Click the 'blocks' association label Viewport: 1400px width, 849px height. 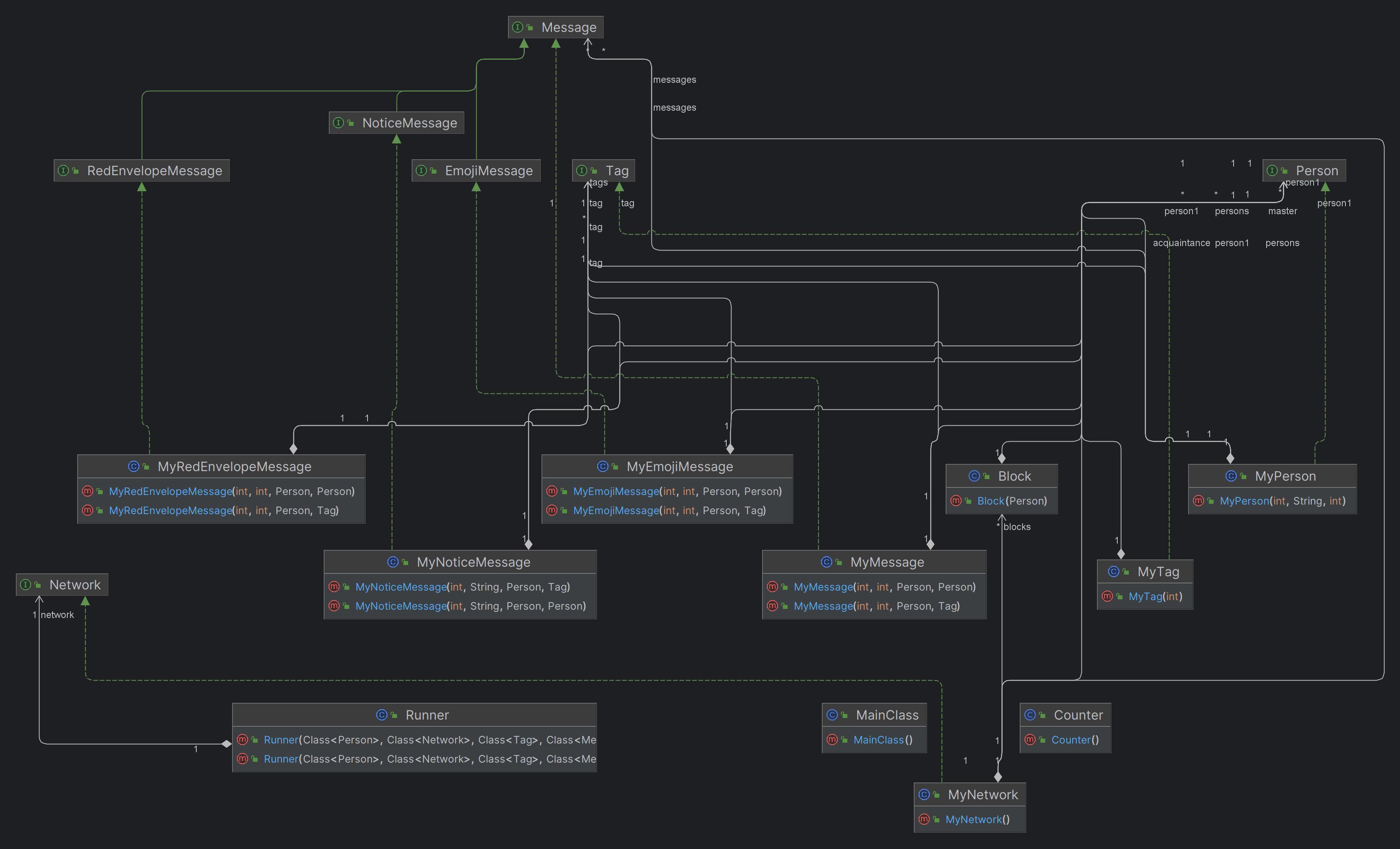click(1017, 527)
